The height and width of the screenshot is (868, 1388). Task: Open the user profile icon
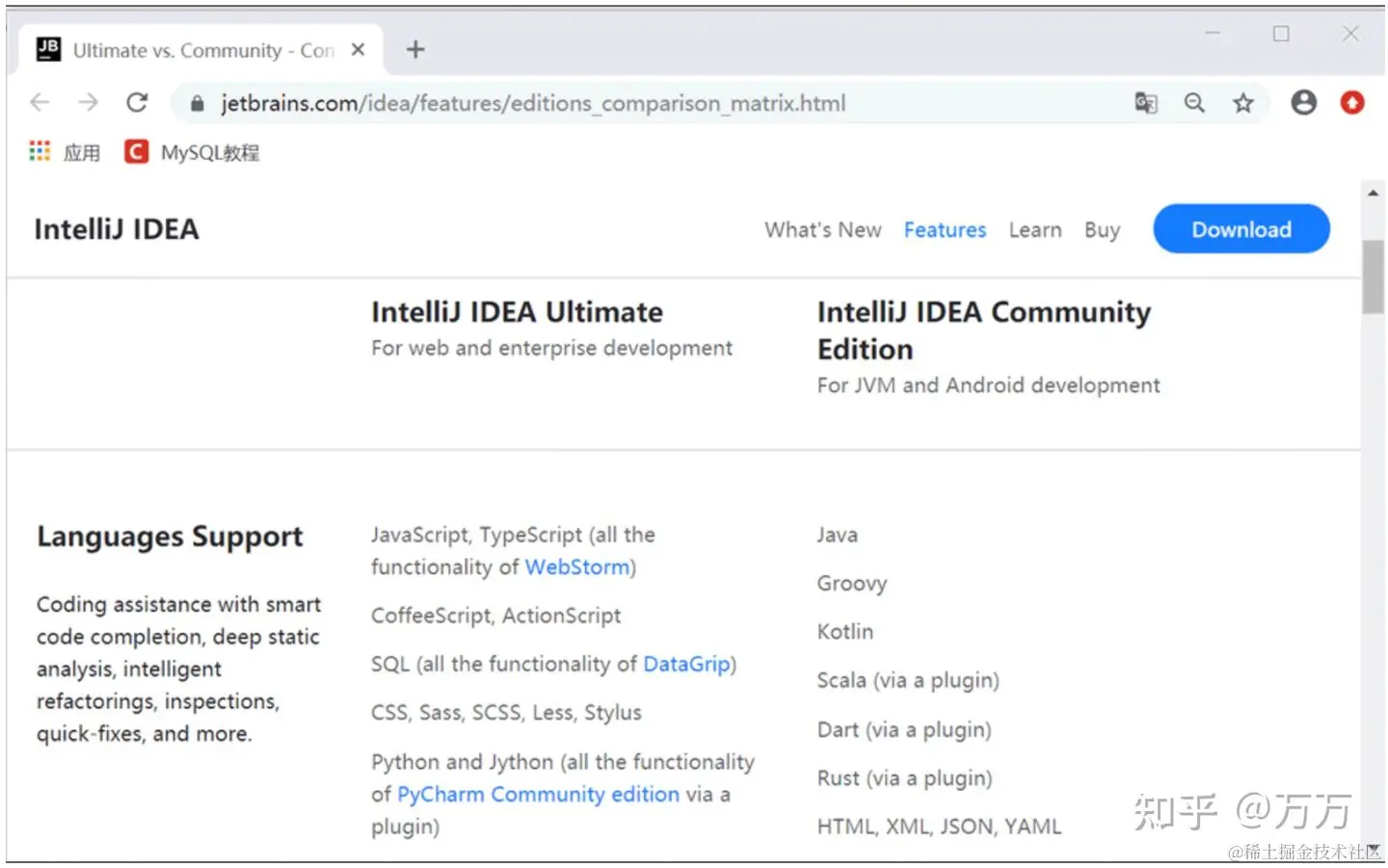tap(1303, 102)
